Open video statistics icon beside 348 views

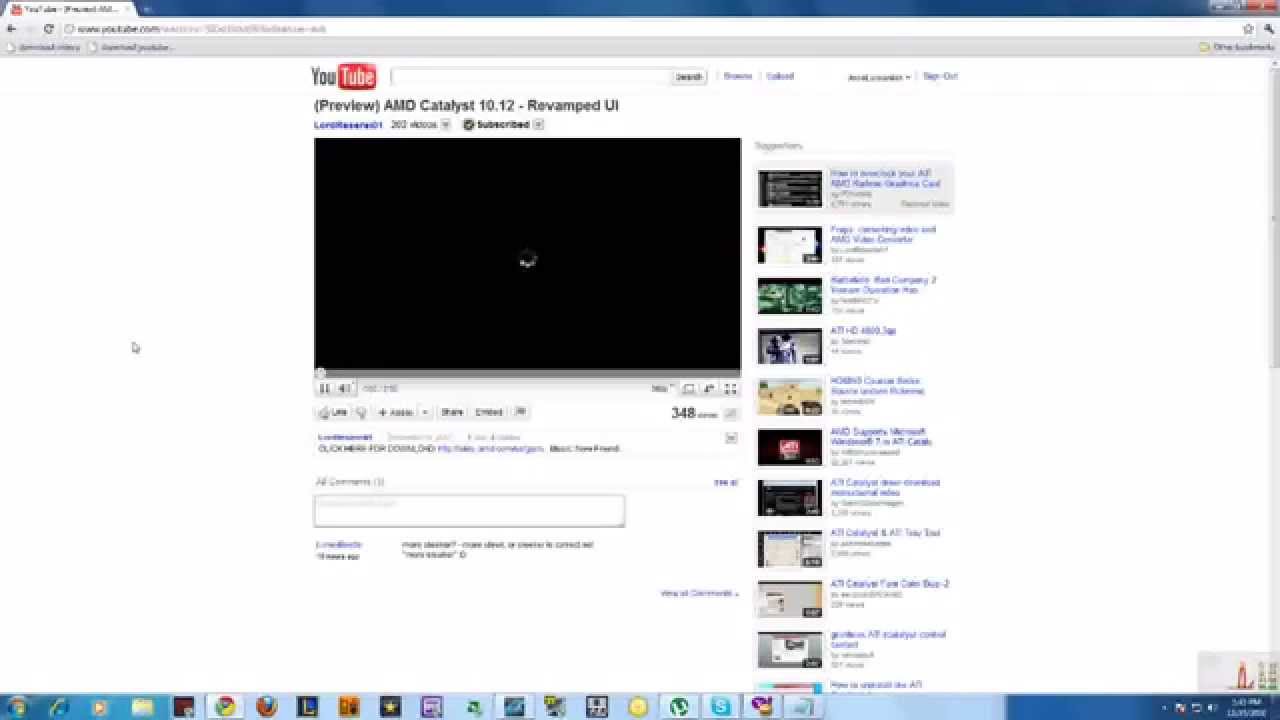(x=730, y=414)
